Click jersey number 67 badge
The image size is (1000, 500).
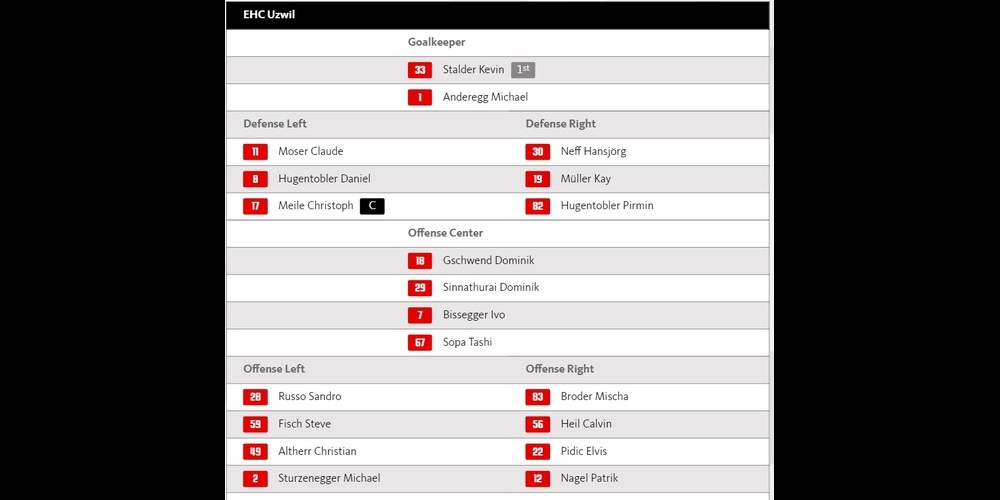tap(419, 342)
